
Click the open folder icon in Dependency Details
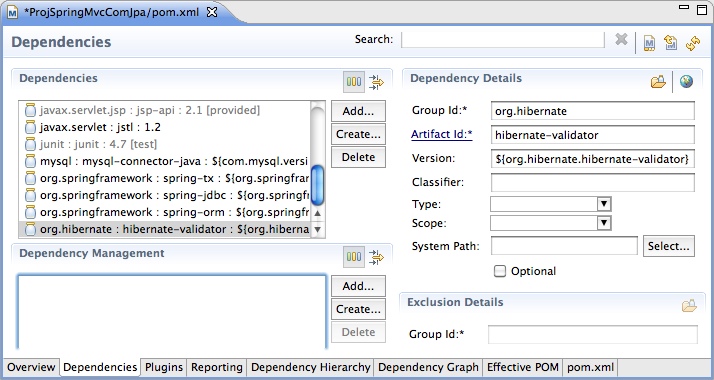coord(658,81)
